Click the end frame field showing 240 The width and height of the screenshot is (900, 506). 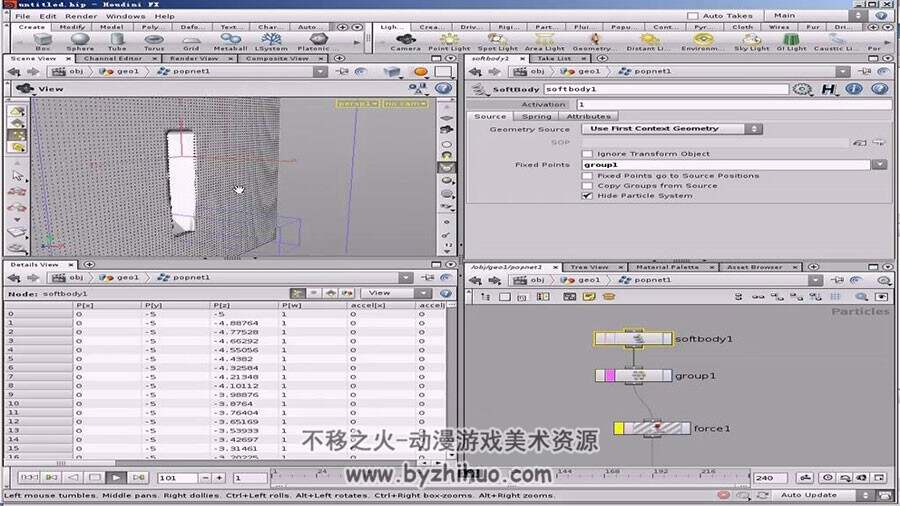pyautogui.click(x=770, y=477)
